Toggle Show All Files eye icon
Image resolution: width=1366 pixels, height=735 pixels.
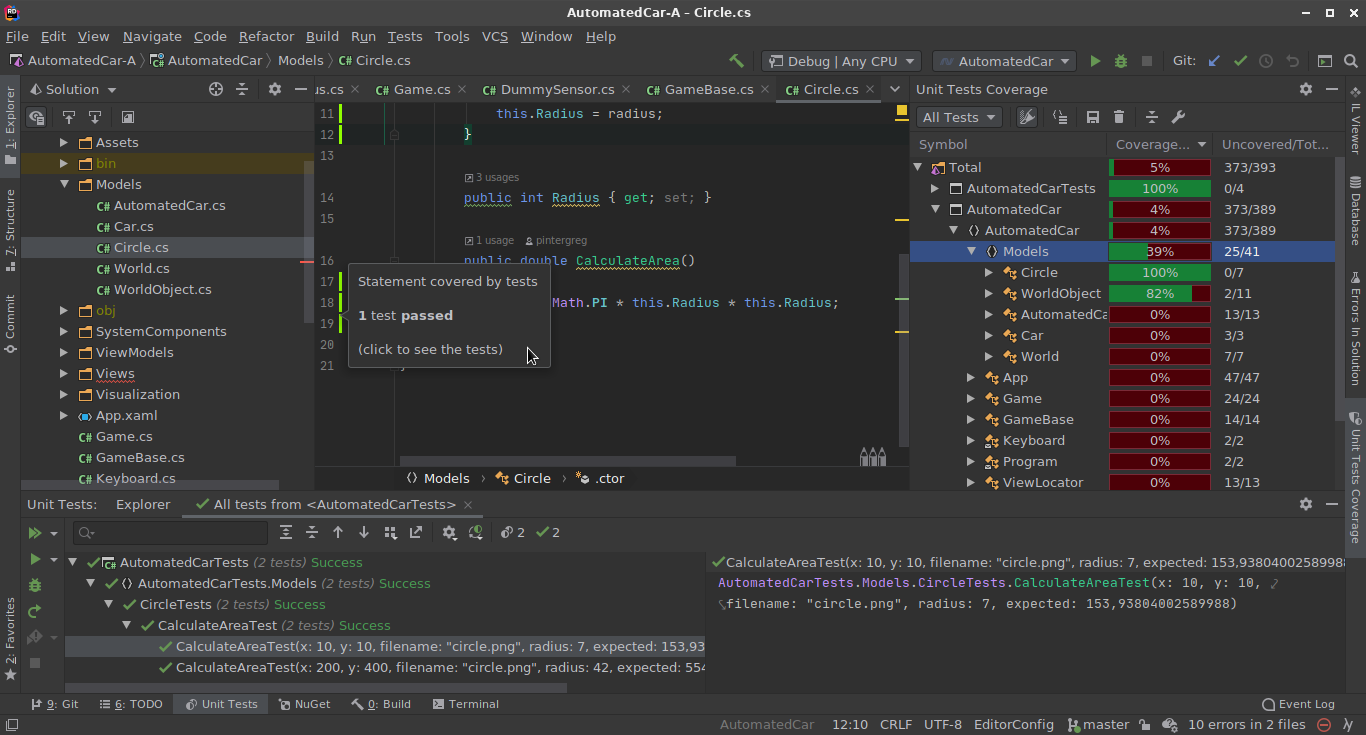point(36,118)
